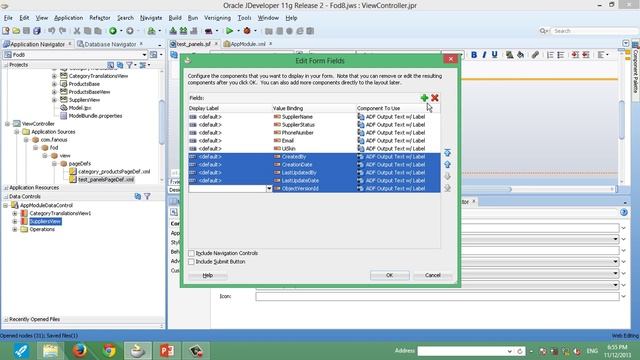Collapse the Application Sources node
640x360 pixels.
[x=17, y=132]
